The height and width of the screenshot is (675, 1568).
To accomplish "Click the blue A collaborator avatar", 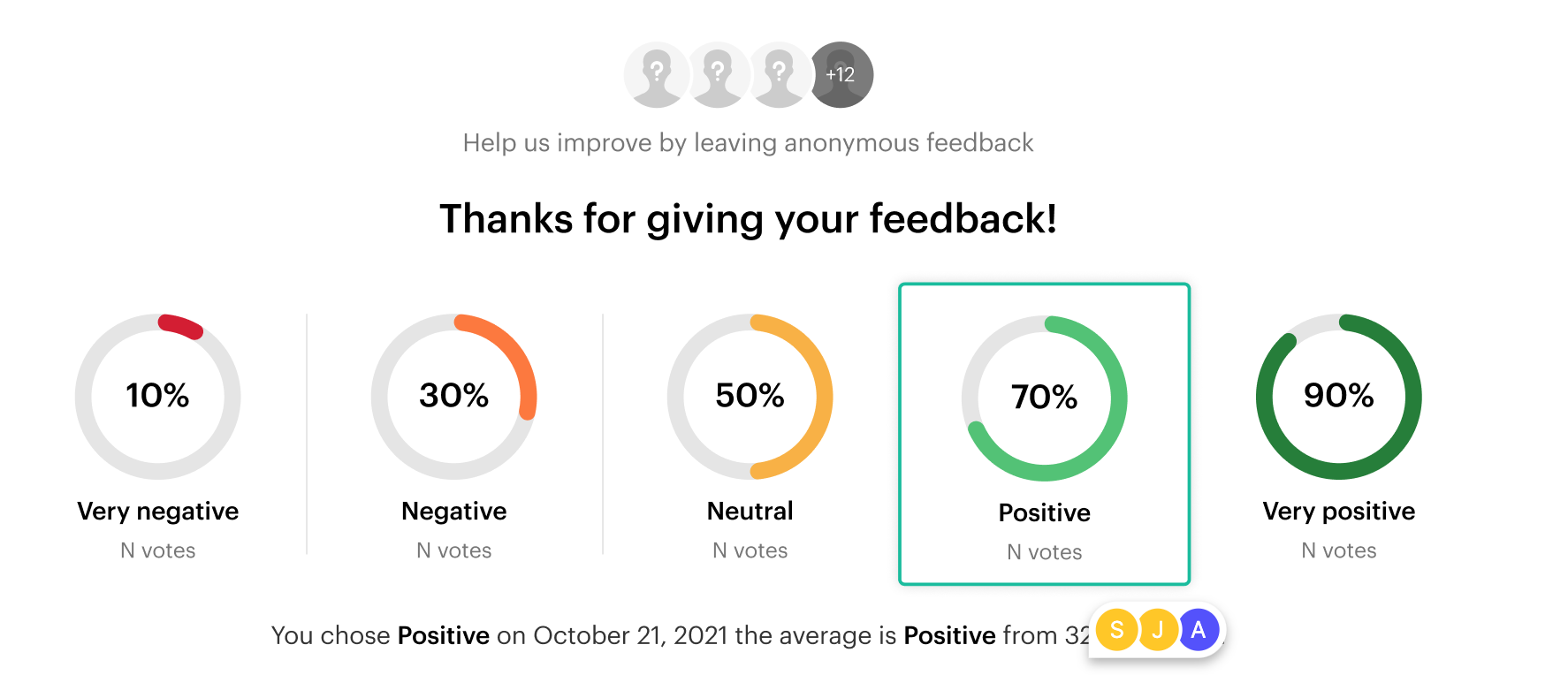I will [x=1199, y=630].
